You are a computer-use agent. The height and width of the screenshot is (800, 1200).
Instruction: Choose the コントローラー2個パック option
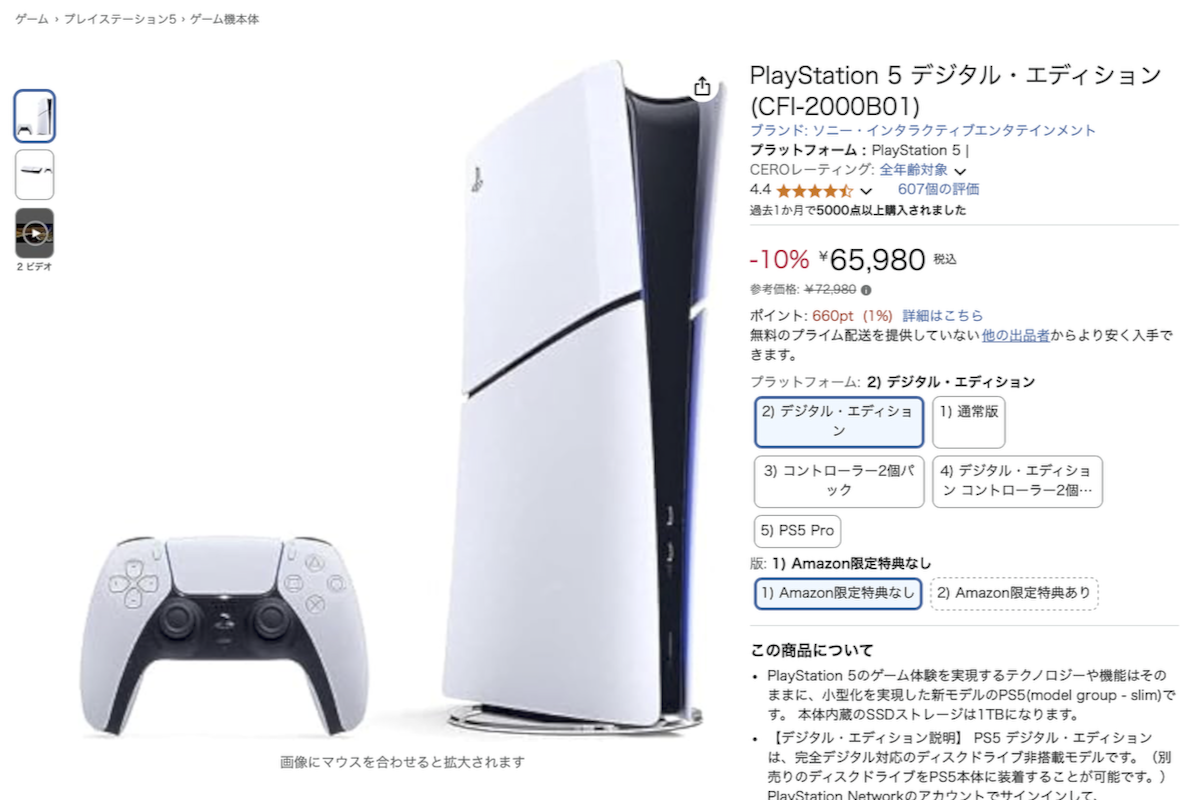839,481
